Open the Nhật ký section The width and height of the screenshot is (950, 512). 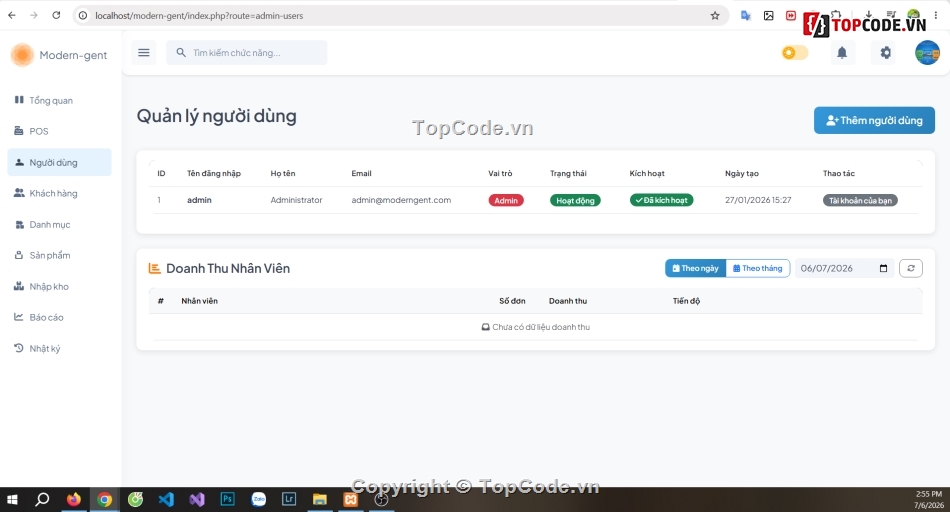59,348
